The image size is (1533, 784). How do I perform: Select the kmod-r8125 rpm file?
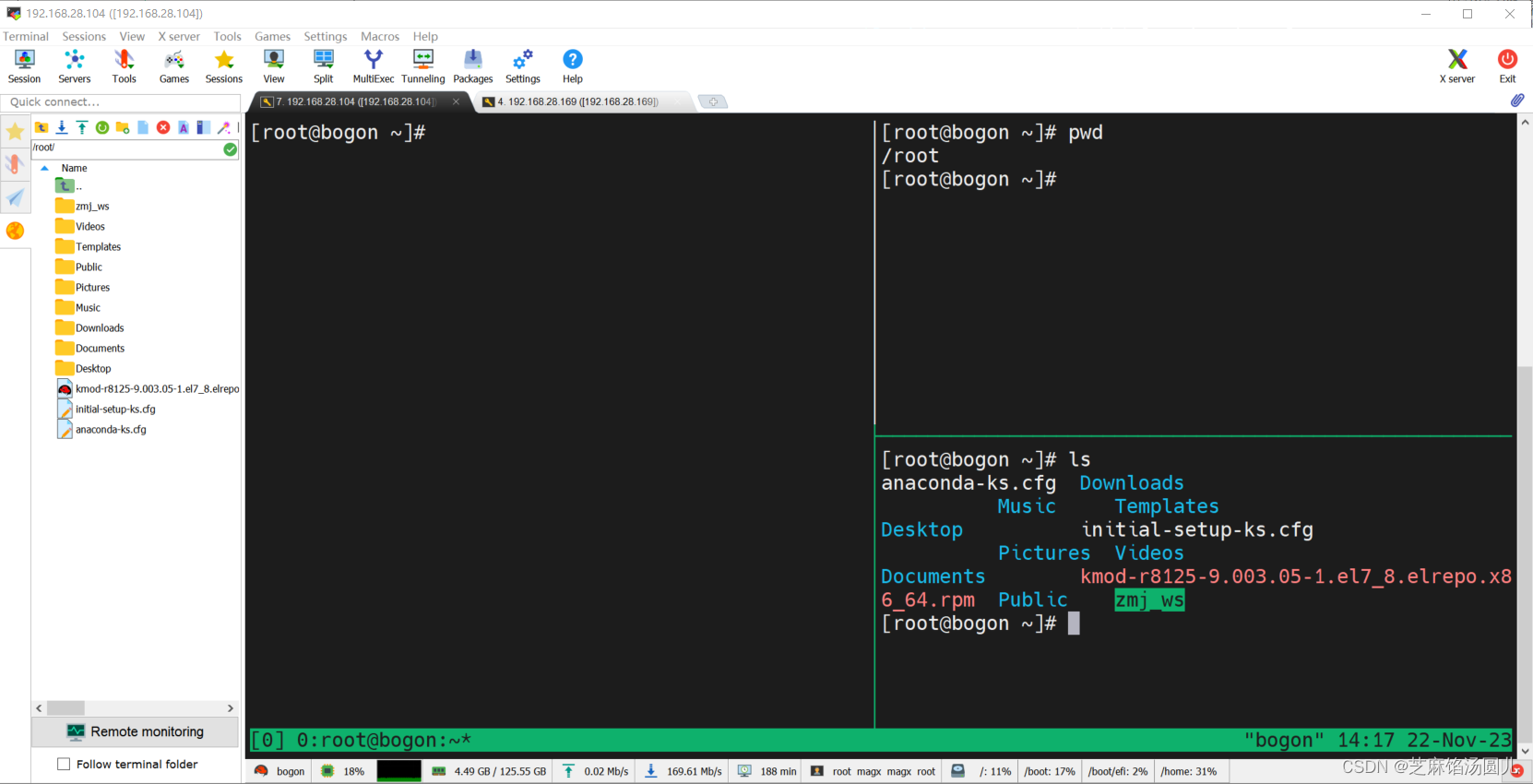149,388
